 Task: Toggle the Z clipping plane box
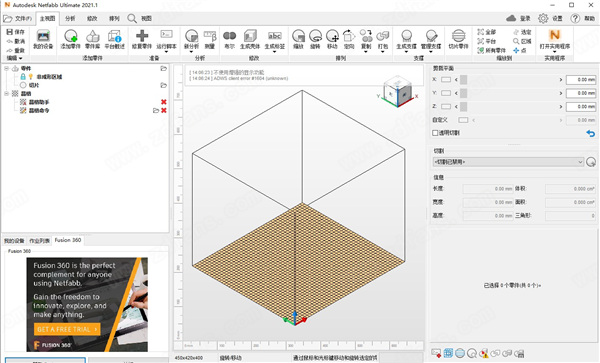446,106
